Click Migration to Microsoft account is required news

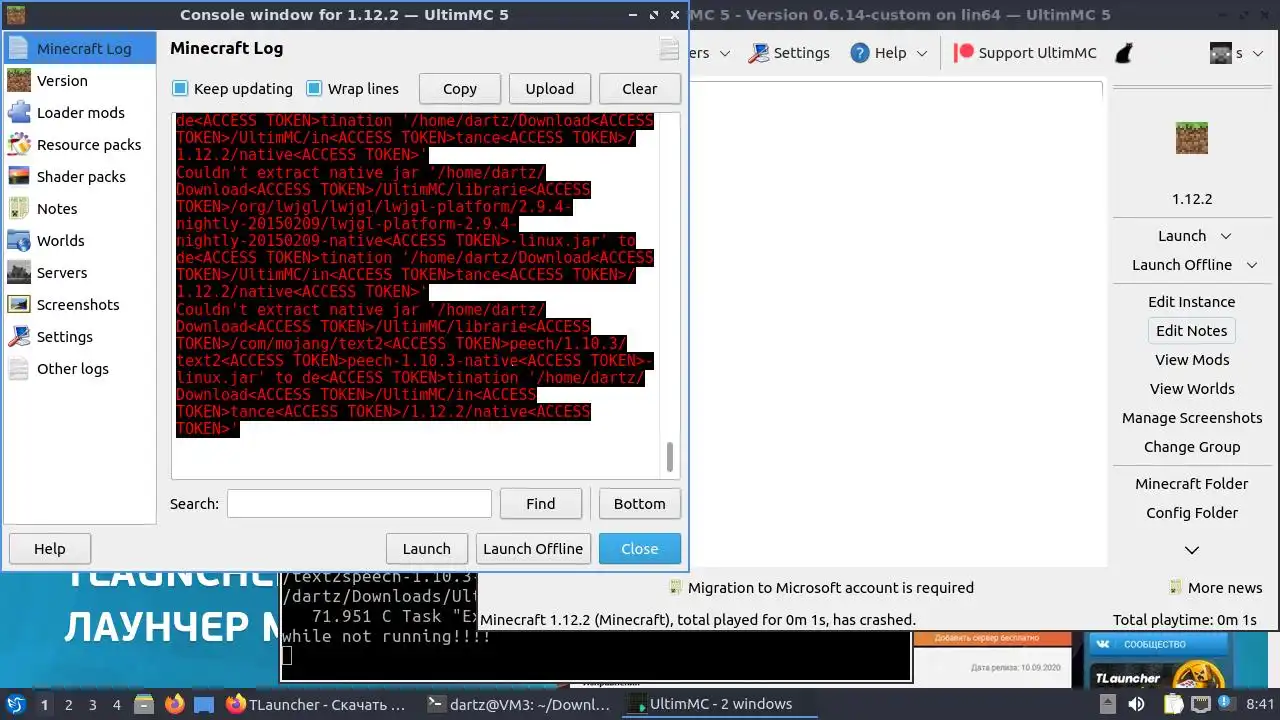(820, 588)
